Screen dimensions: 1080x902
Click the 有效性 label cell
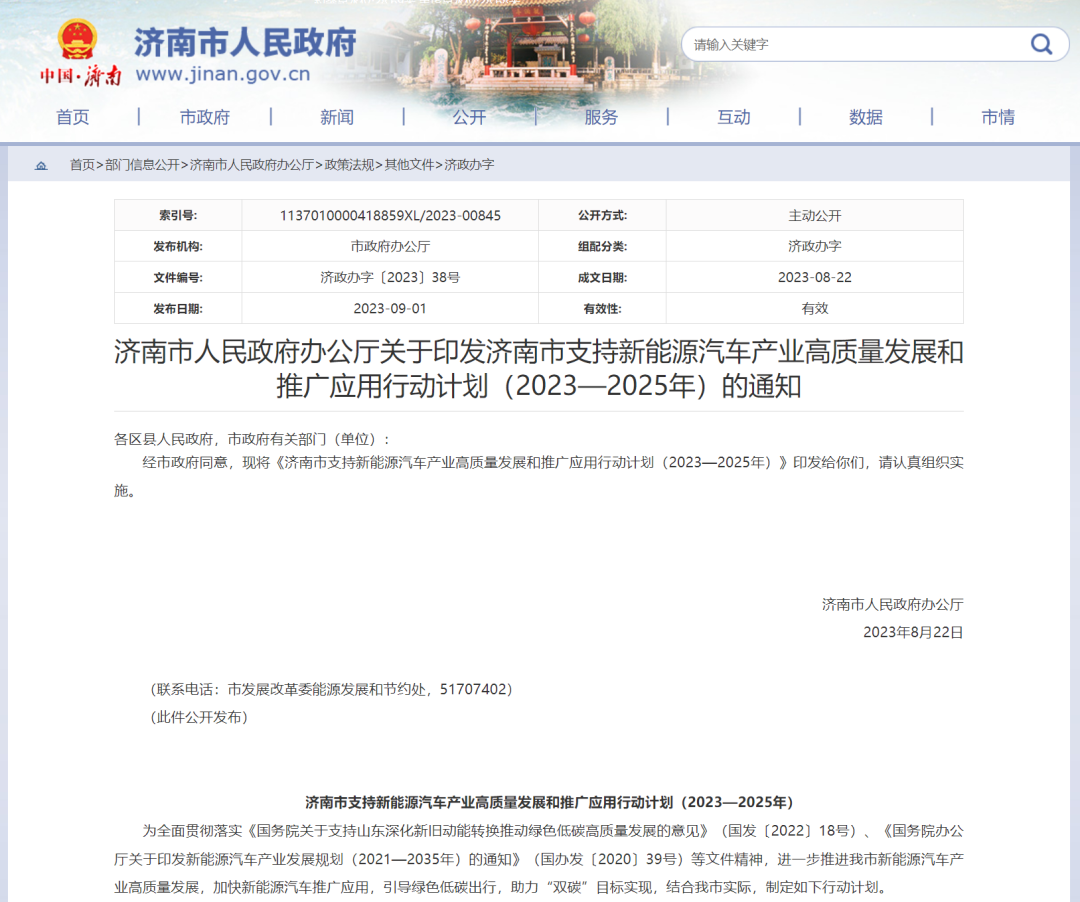coord(602,308)
